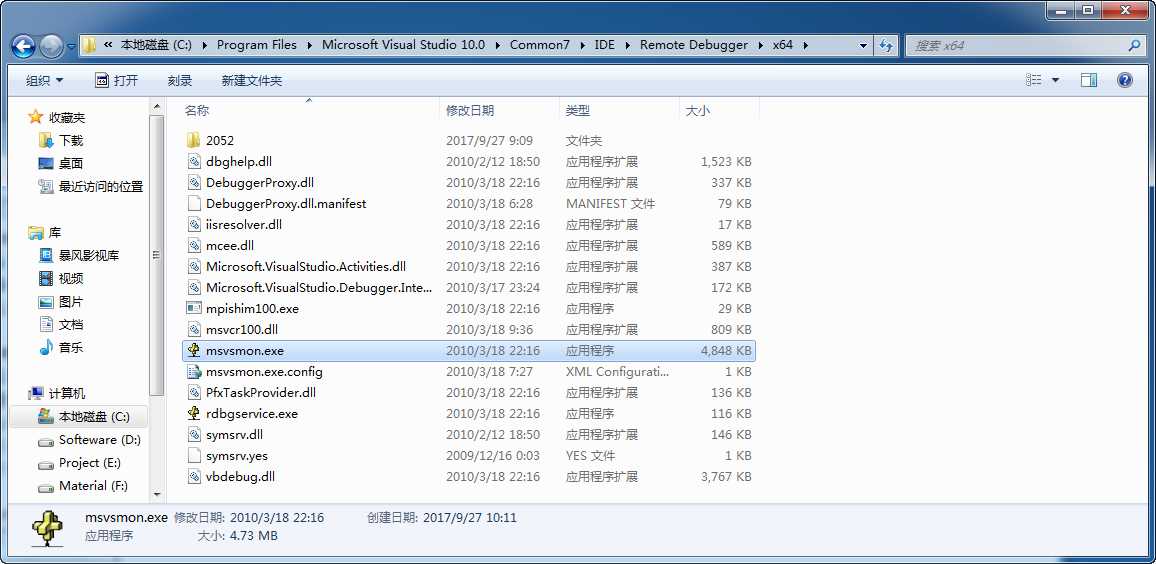Screen dimensions: 1156x564
Task: Select Common7 in address breadcrumb
Action: (x=540, y=45)
